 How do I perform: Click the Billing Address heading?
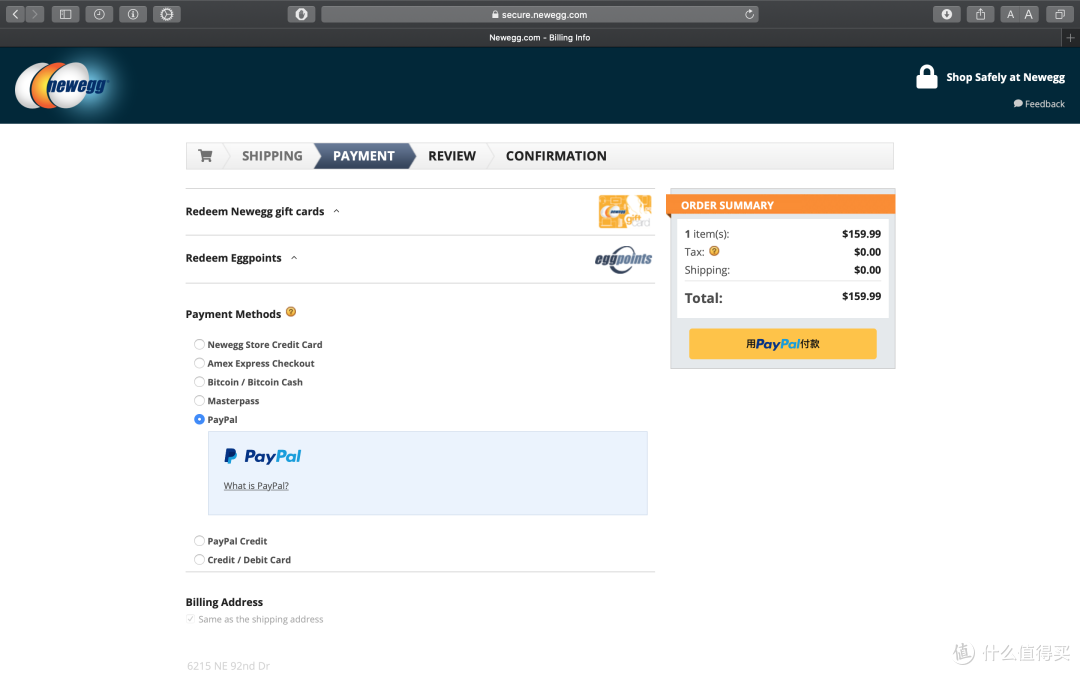(224, 602)
